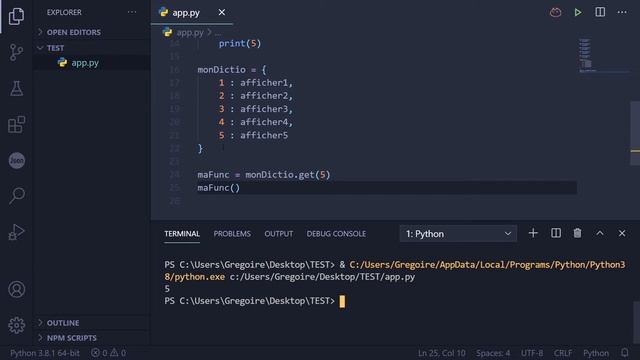Close the app.py editor tab

[x=222, y=13]
